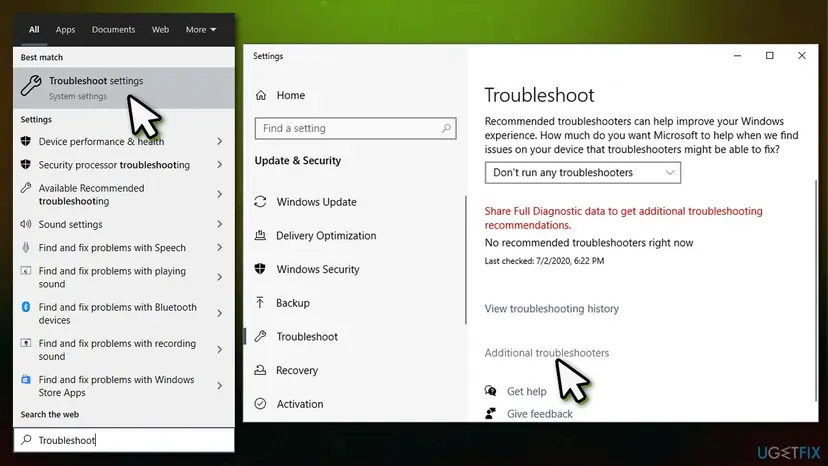Image resolution: width=828 pixels, height=466 pixels.
Task: Click Troubleshoot wrench icon in Settings sidebar
Action: 260,336
